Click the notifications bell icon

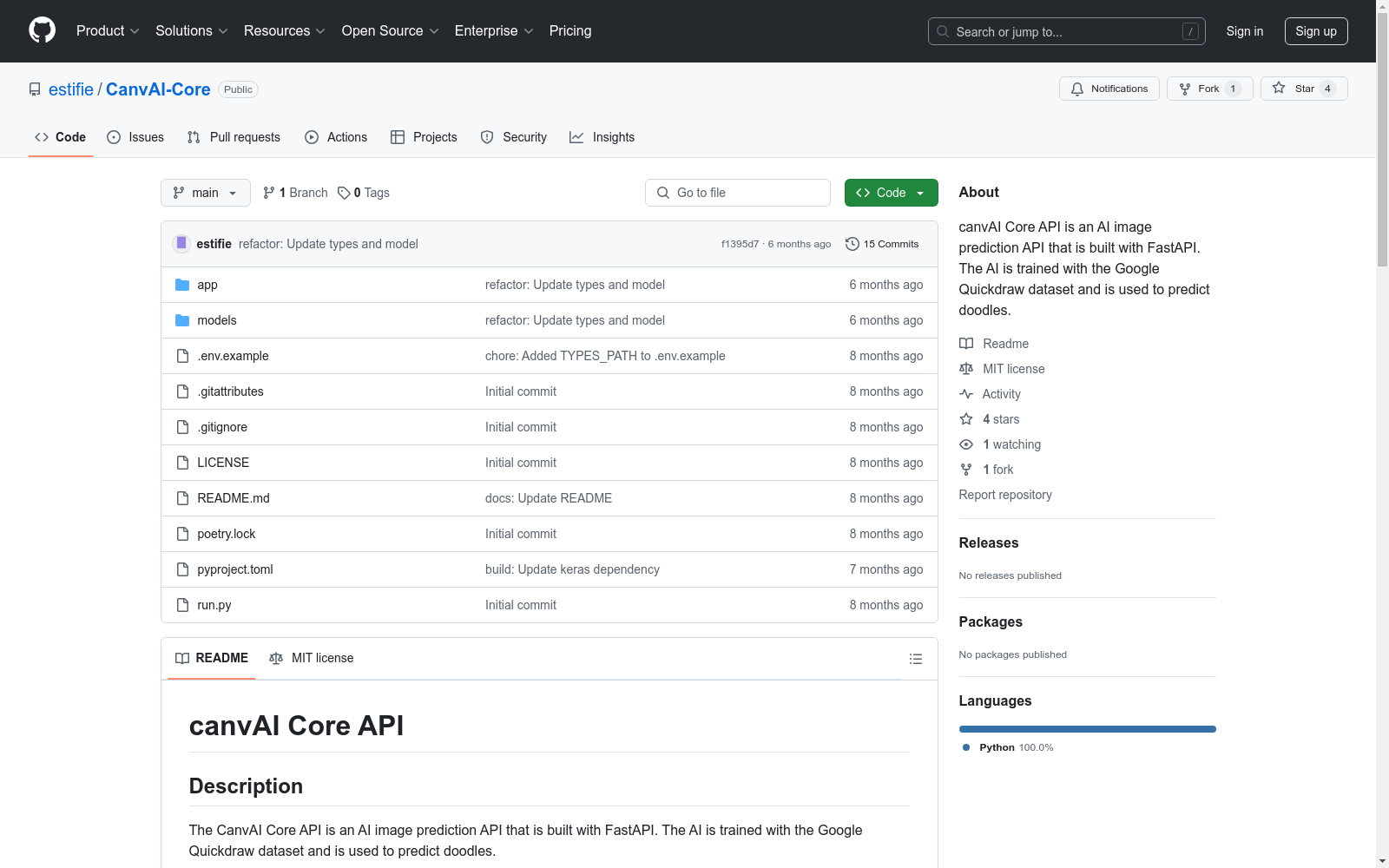[x=1077, y=89]
